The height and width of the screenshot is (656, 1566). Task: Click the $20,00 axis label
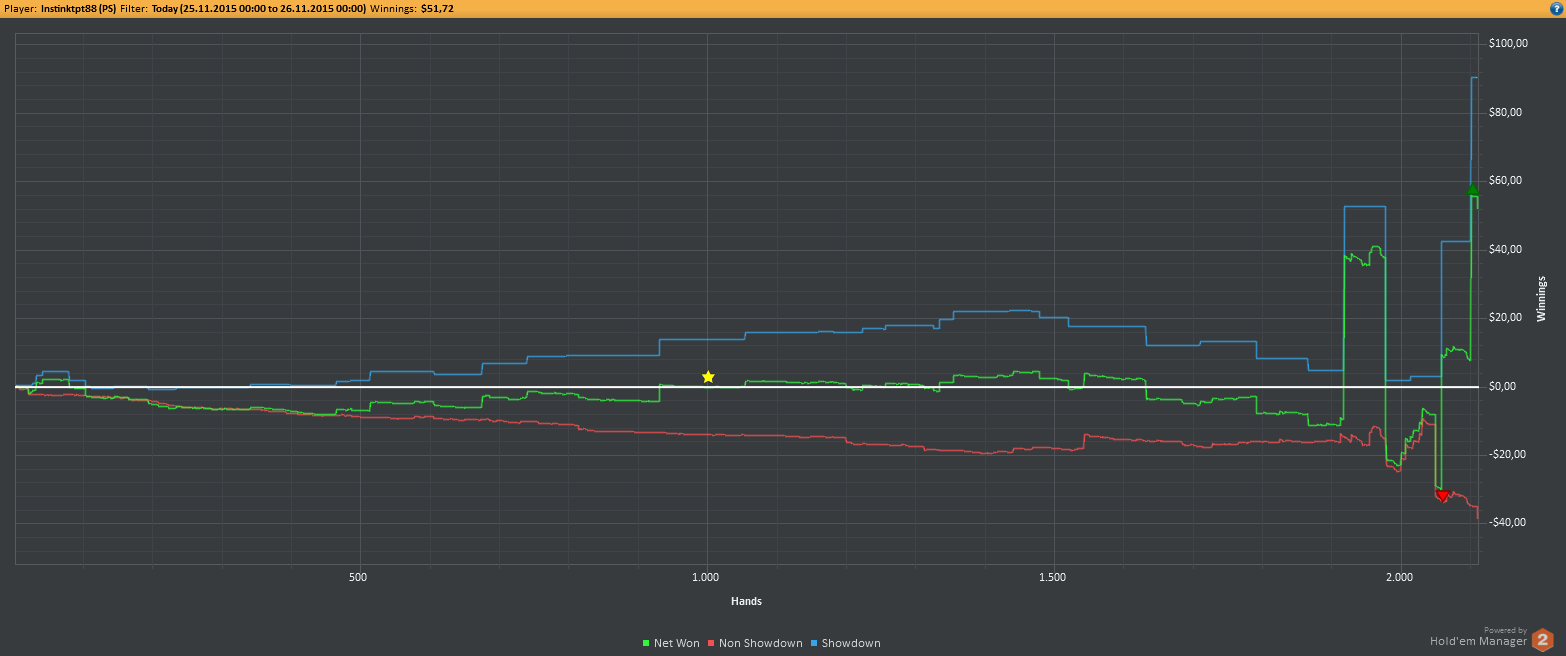point(1505,317)
